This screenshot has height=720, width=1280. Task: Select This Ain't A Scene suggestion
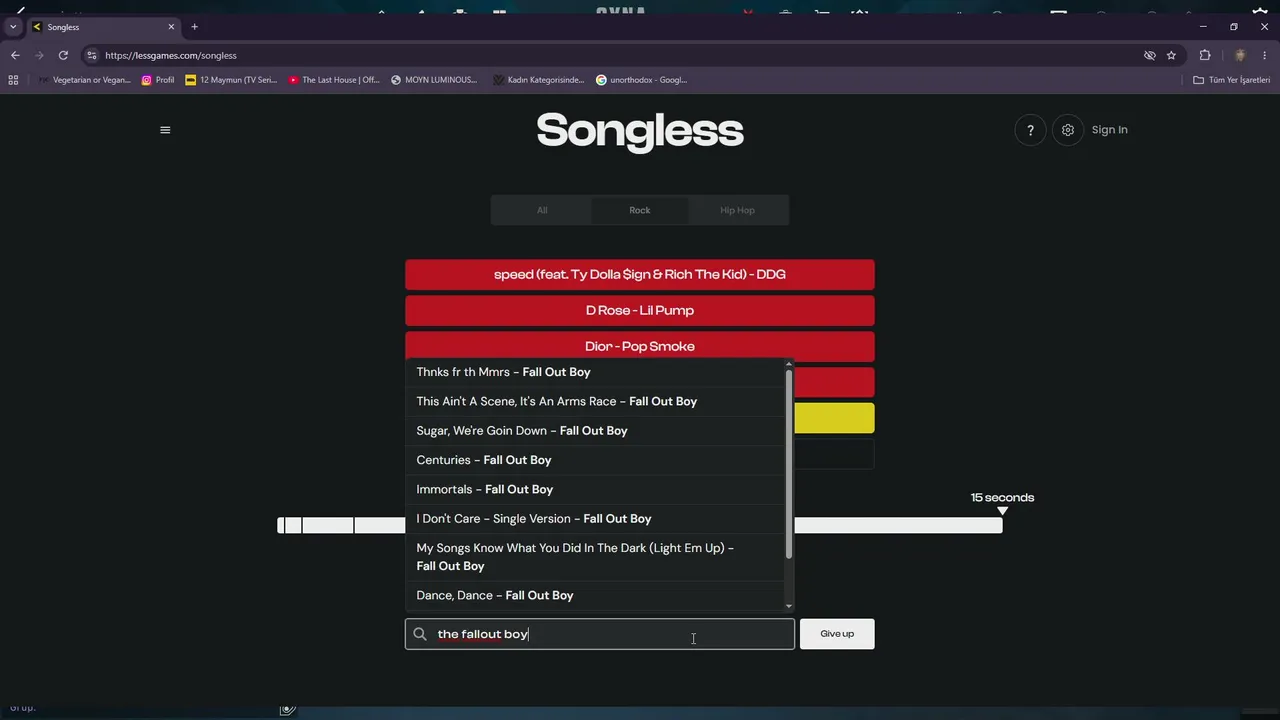pos(595,401)
